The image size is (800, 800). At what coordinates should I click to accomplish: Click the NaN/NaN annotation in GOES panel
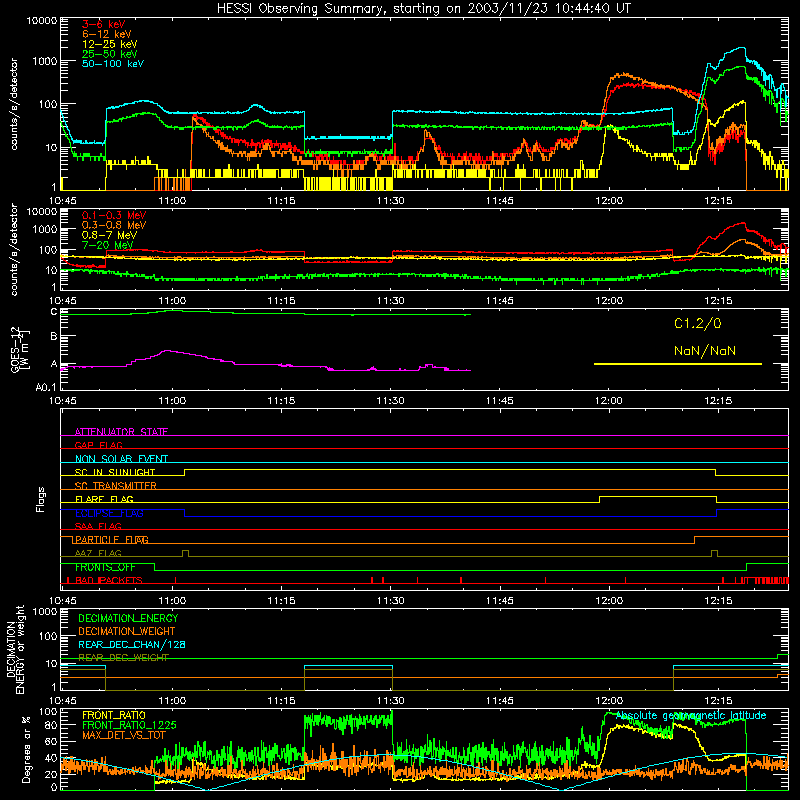click(705, 351)
